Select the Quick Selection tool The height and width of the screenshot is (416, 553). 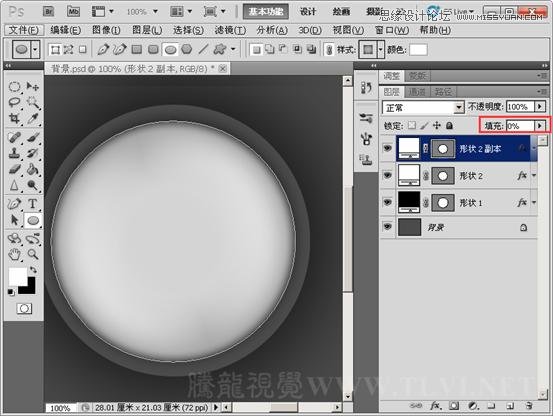click(x=33, y=102)
